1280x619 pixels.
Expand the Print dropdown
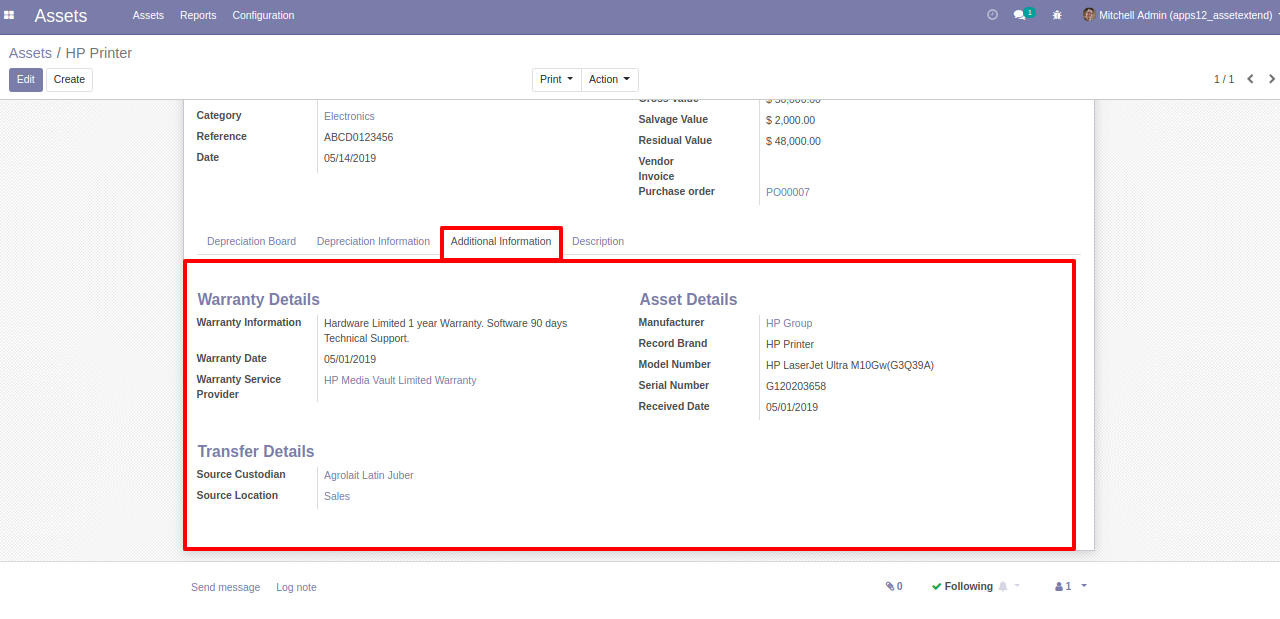click(x=557, y=80)
